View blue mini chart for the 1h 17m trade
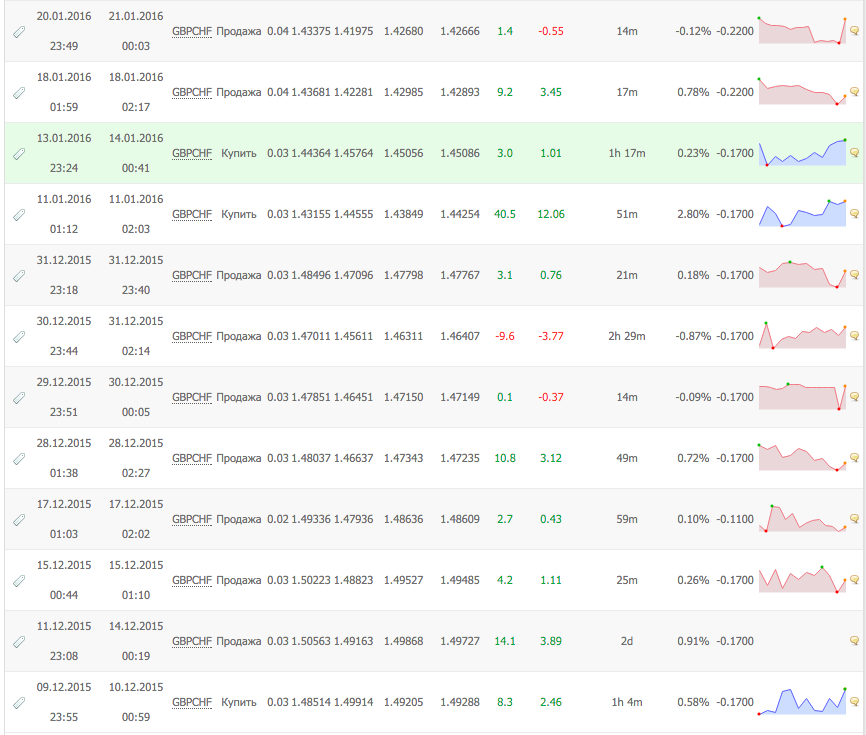Image resolution: width=866 pixels, height=735 pixels. click(x=802, y=152)
